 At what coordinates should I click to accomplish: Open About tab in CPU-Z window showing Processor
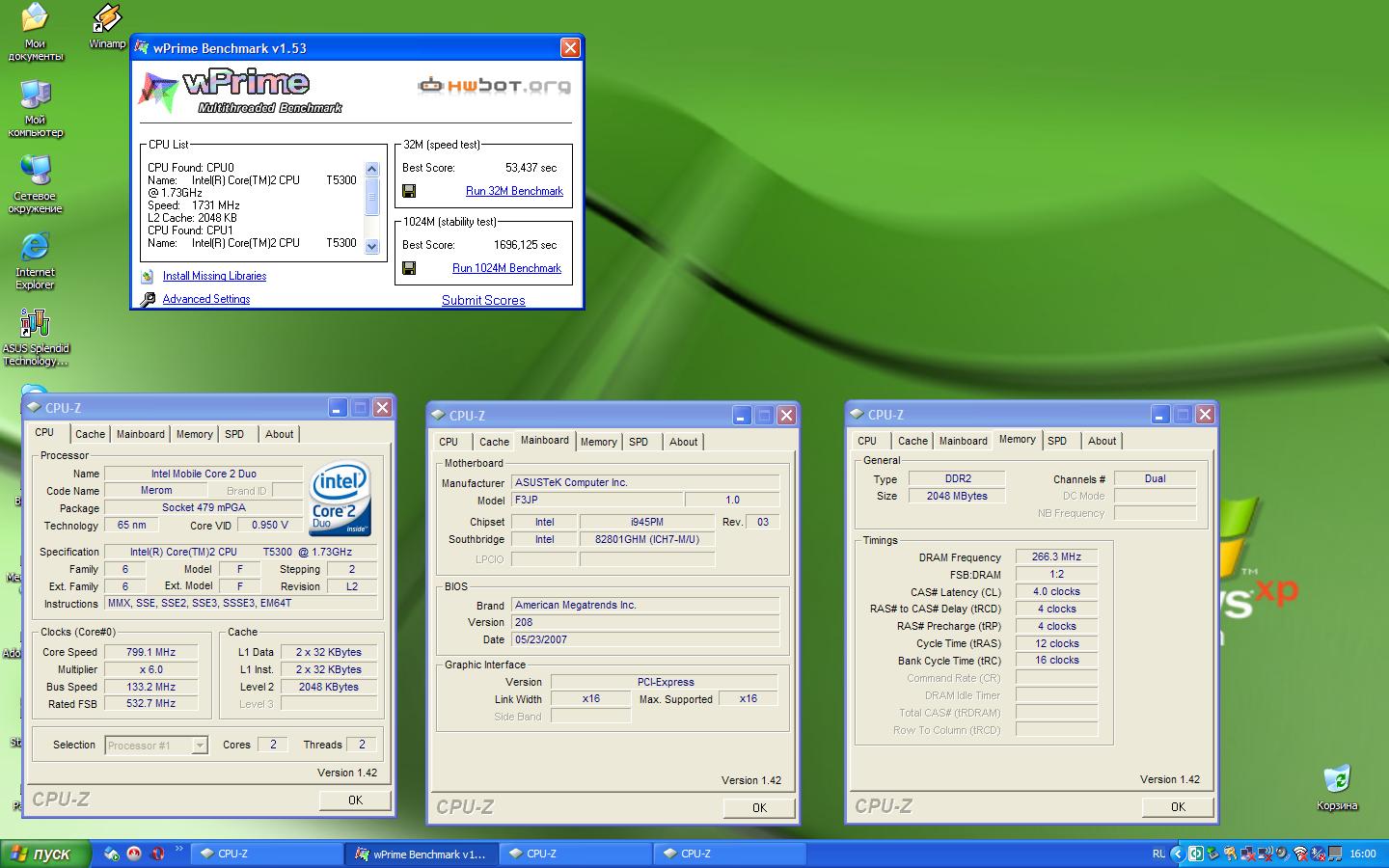pos(279,434)
